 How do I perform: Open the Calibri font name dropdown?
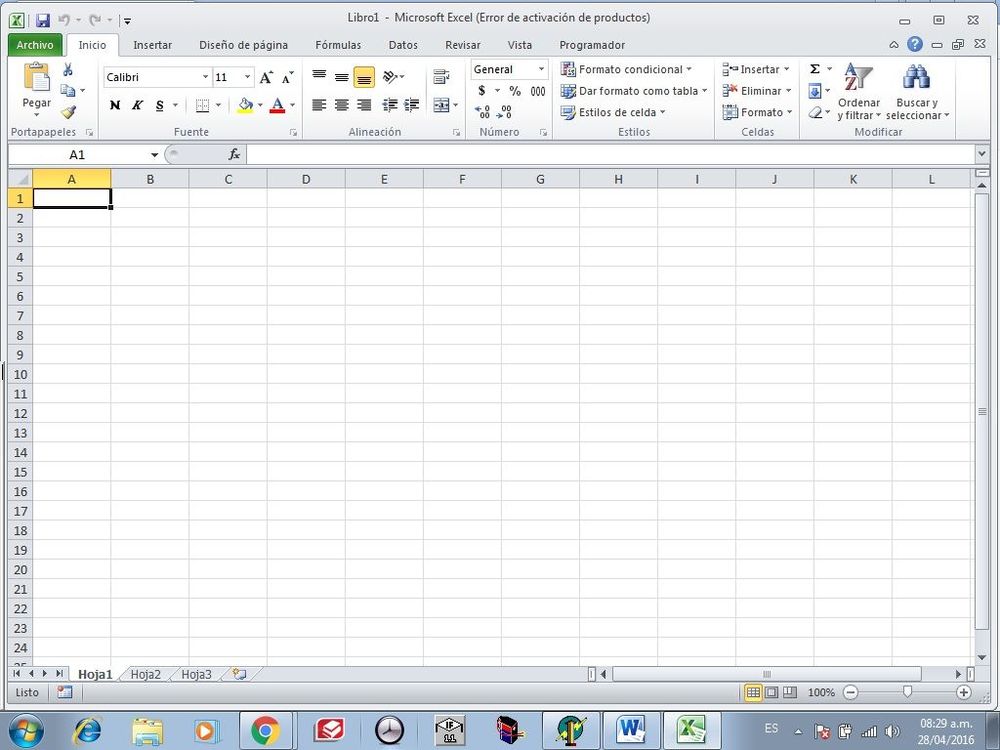(205, 77)
